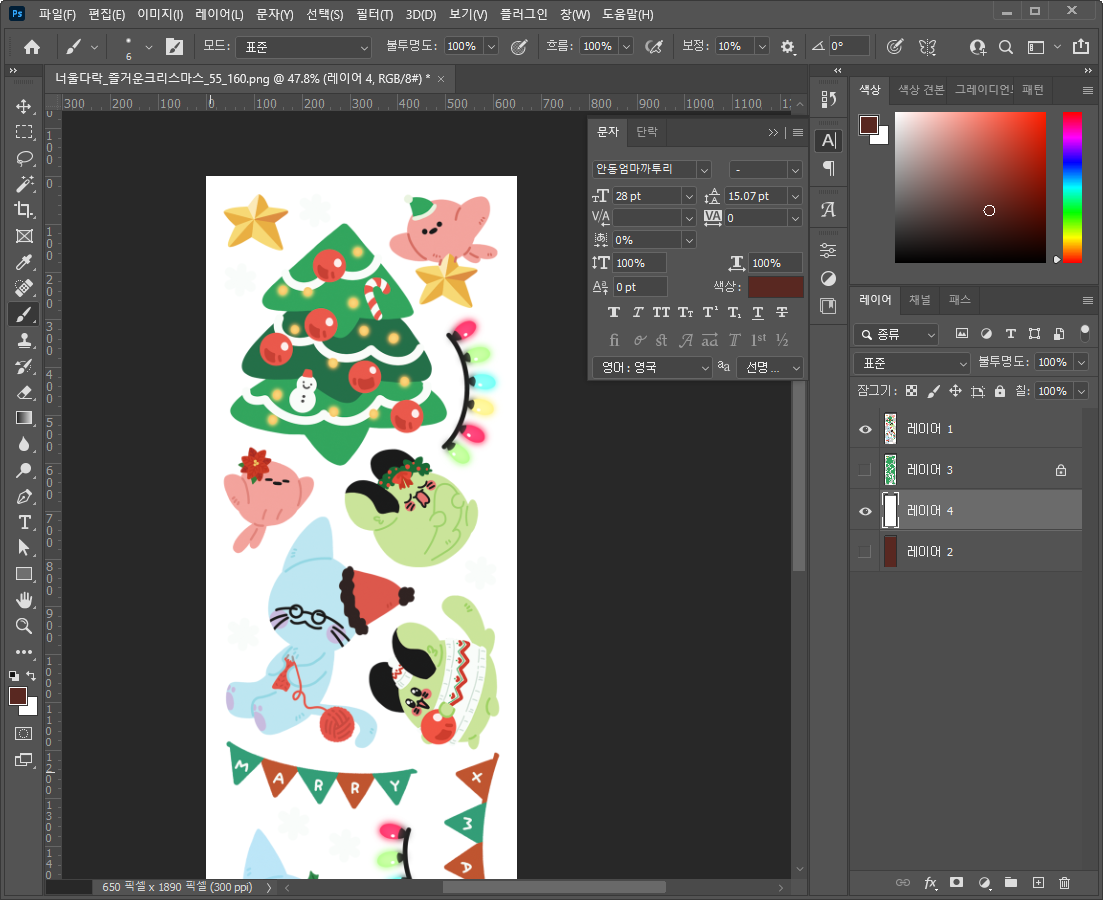
Task: Click text color swatch in character panel
Action: click(x=775, y=286)
